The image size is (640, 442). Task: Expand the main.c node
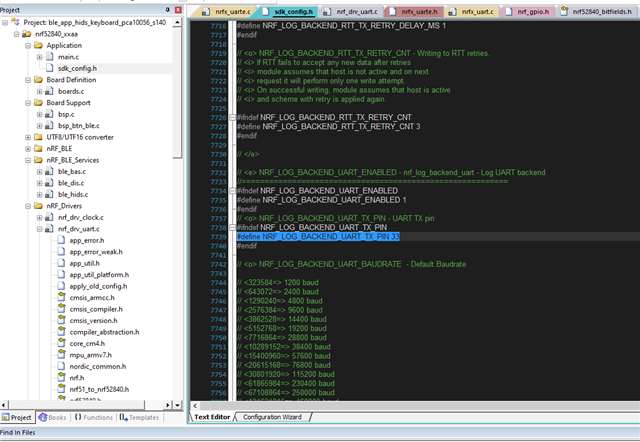click(40, 57)
